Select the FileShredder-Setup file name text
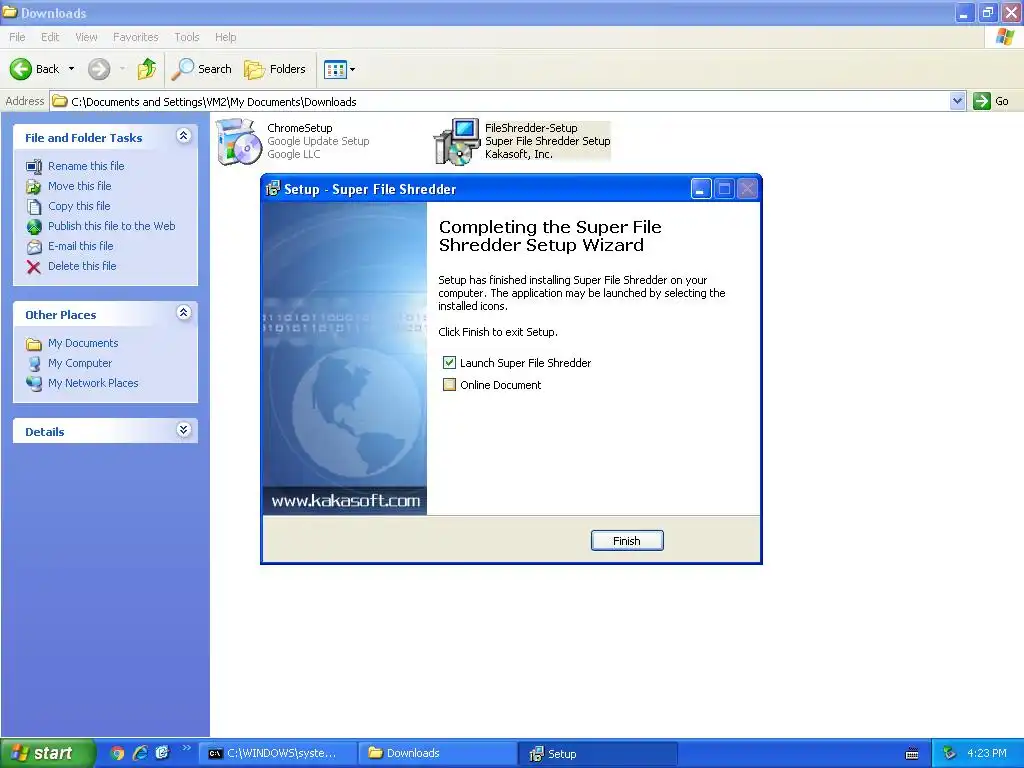This screenshot has height=768, width=1024. 531,128
